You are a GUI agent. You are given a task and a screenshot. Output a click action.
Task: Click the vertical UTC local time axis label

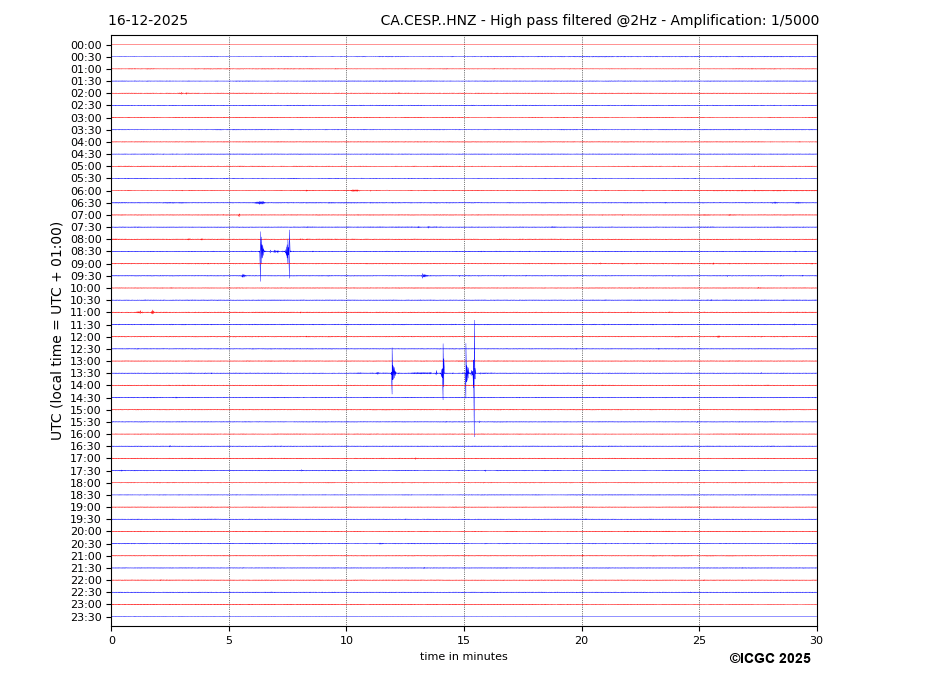pyautogui.click(x=58, y=330)
